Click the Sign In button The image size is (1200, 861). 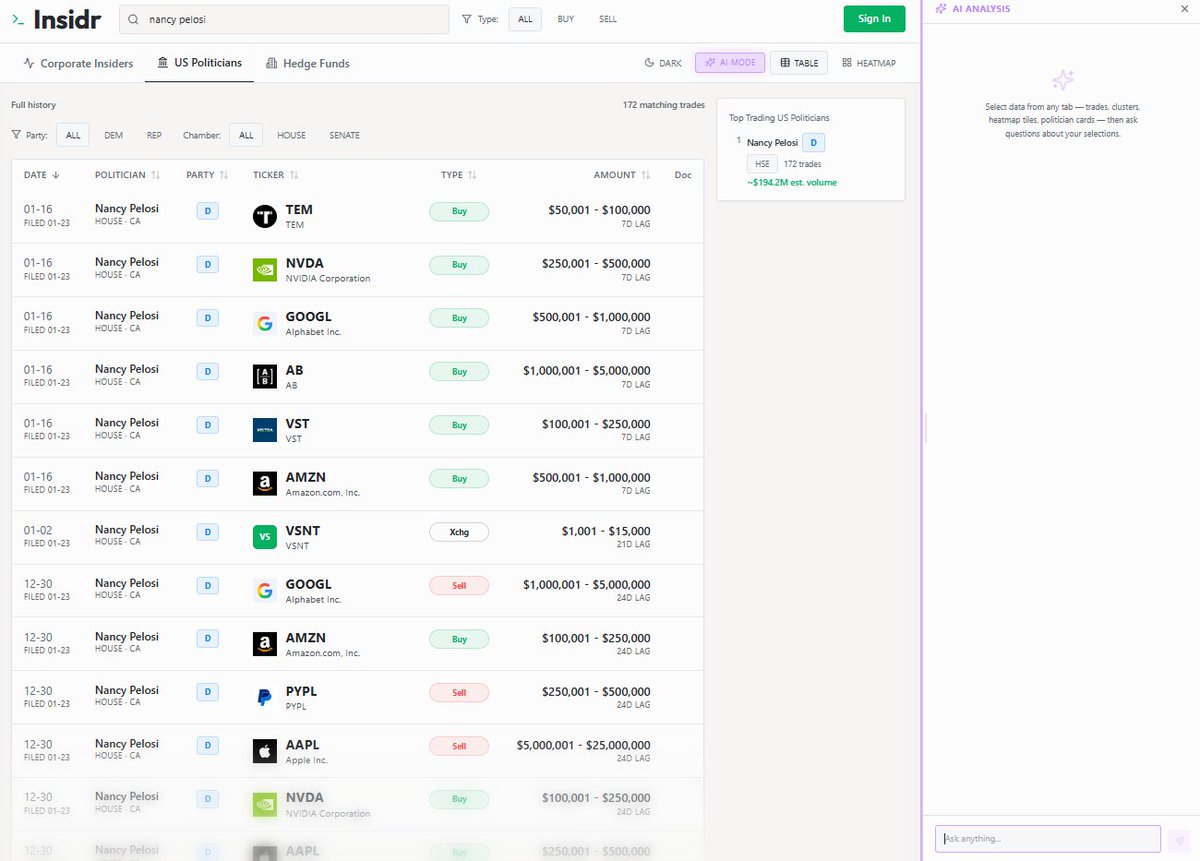pos(874,19)
